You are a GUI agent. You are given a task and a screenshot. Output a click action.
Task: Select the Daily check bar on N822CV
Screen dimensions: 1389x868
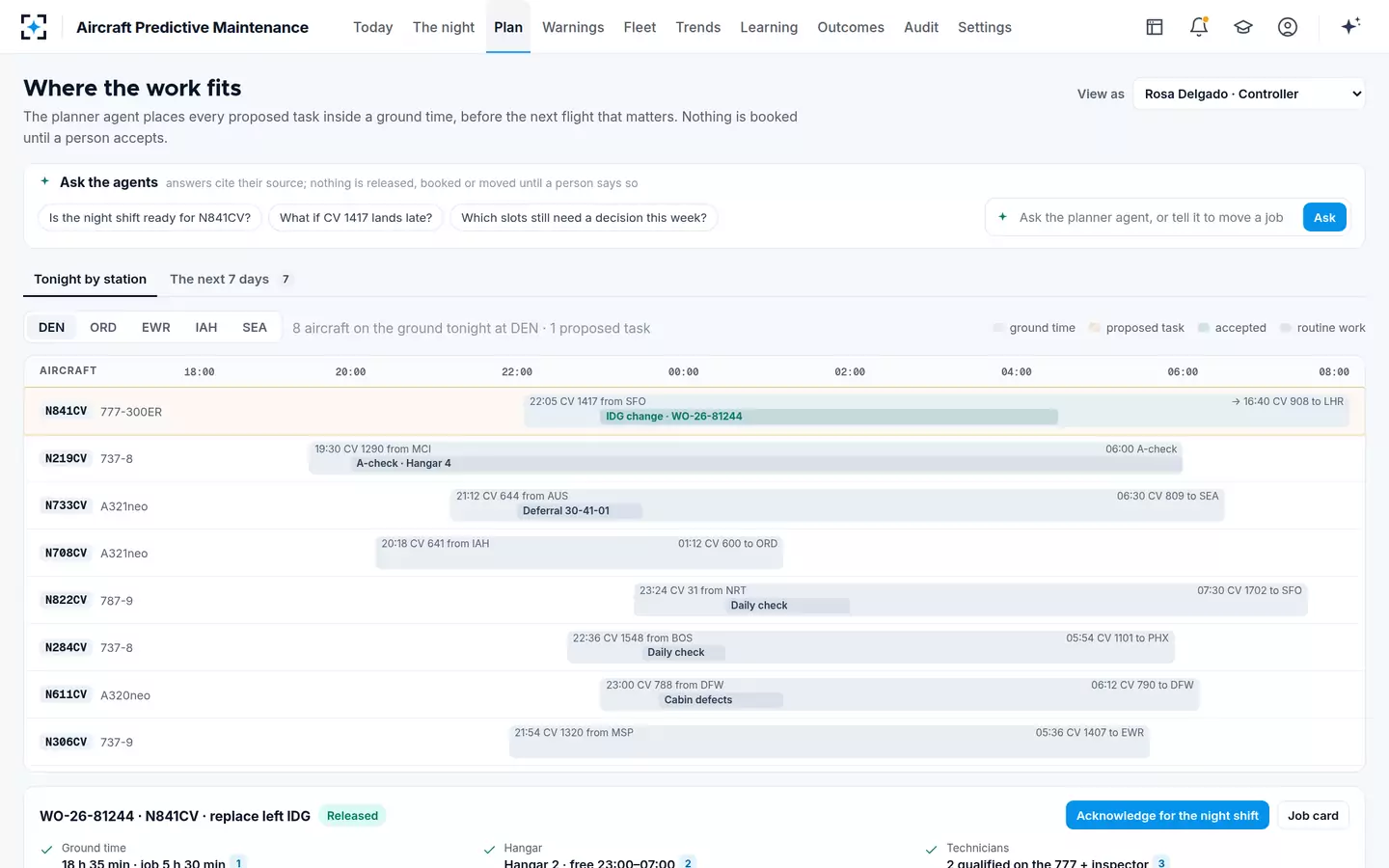[x=787, y=606]
